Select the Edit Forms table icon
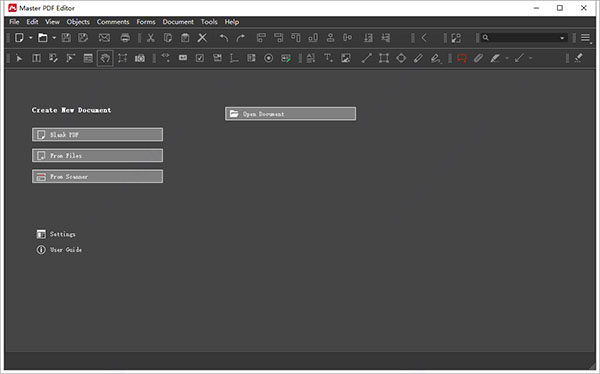The image size is (600, 374). (x=88, y=58)
